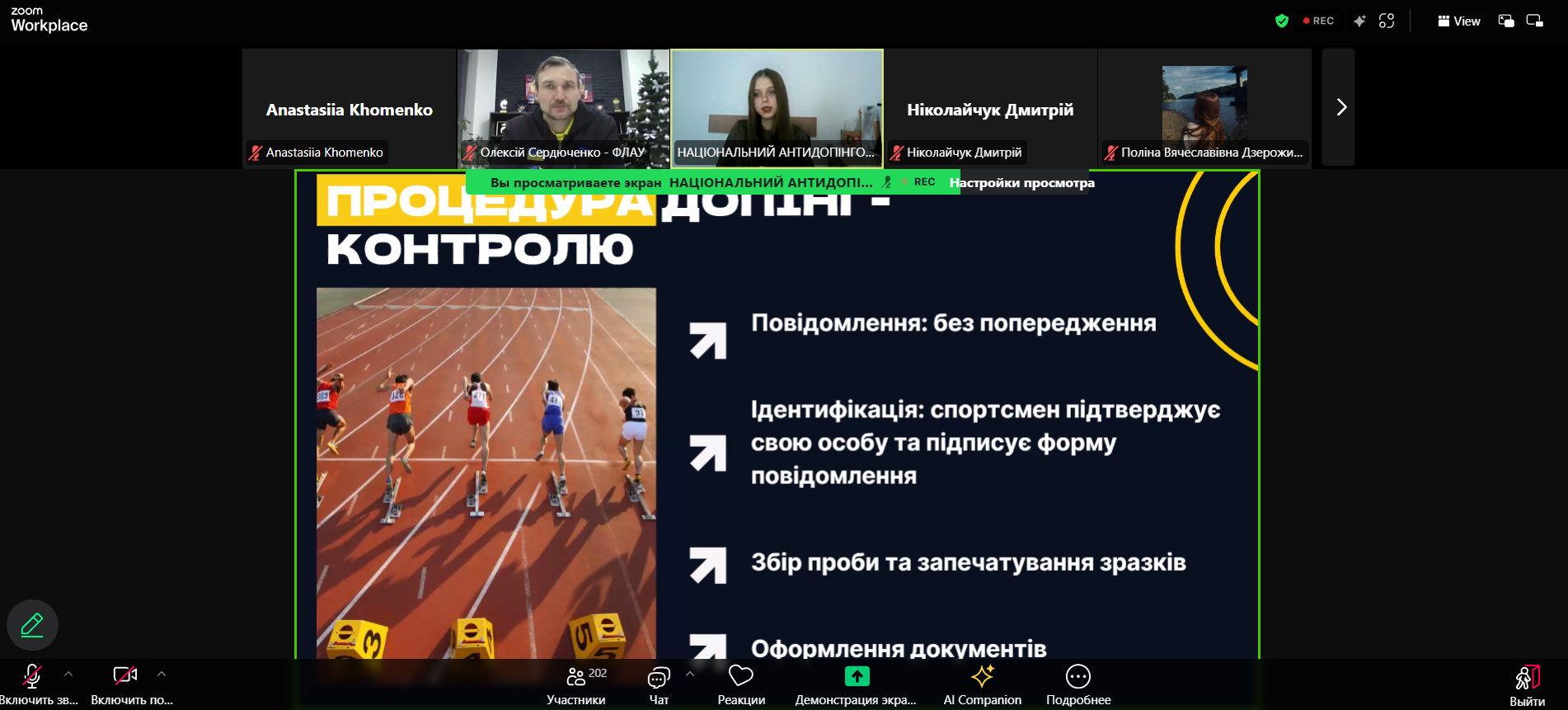Screen dimensions: 1568x710
Task: Turn on the video camera
Action: (124, 675)
